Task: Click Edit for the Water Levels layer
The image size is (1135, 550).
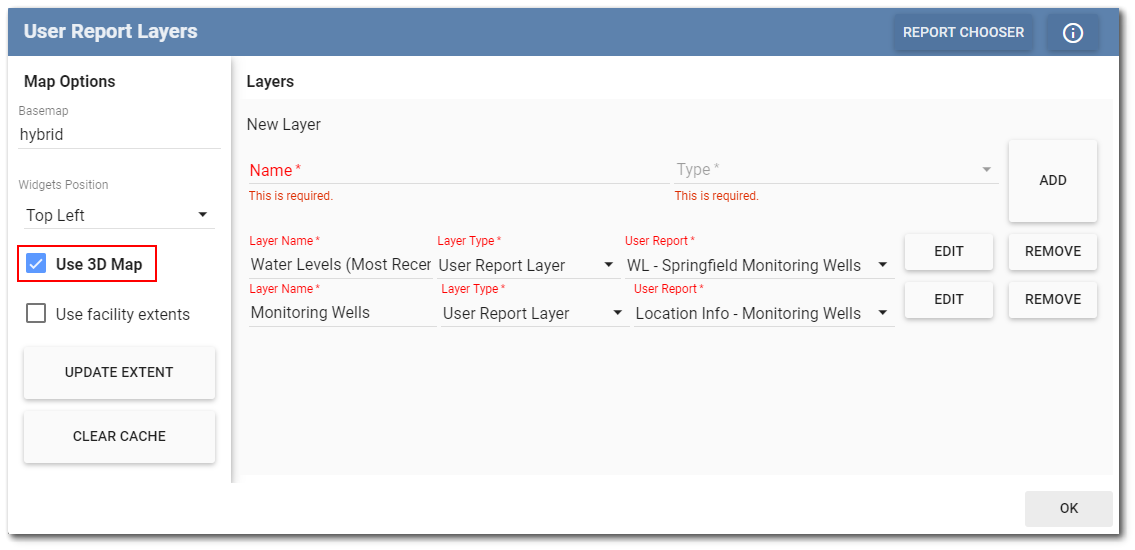Action: click(x=948, y=252)
